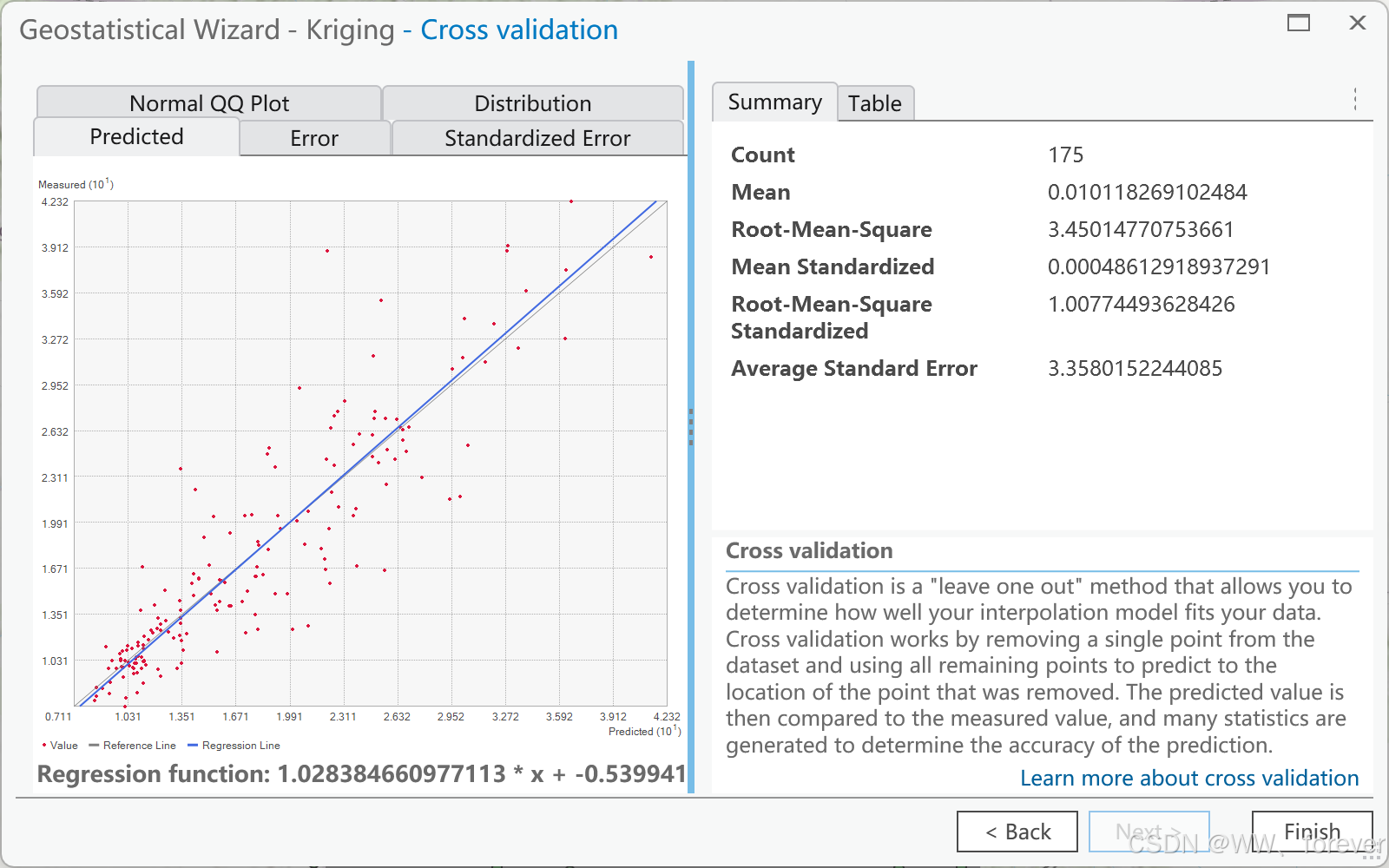Click the vertical splitter handle between panels
The height and width of the screenshot is (868, 1389).
(691, 426)
